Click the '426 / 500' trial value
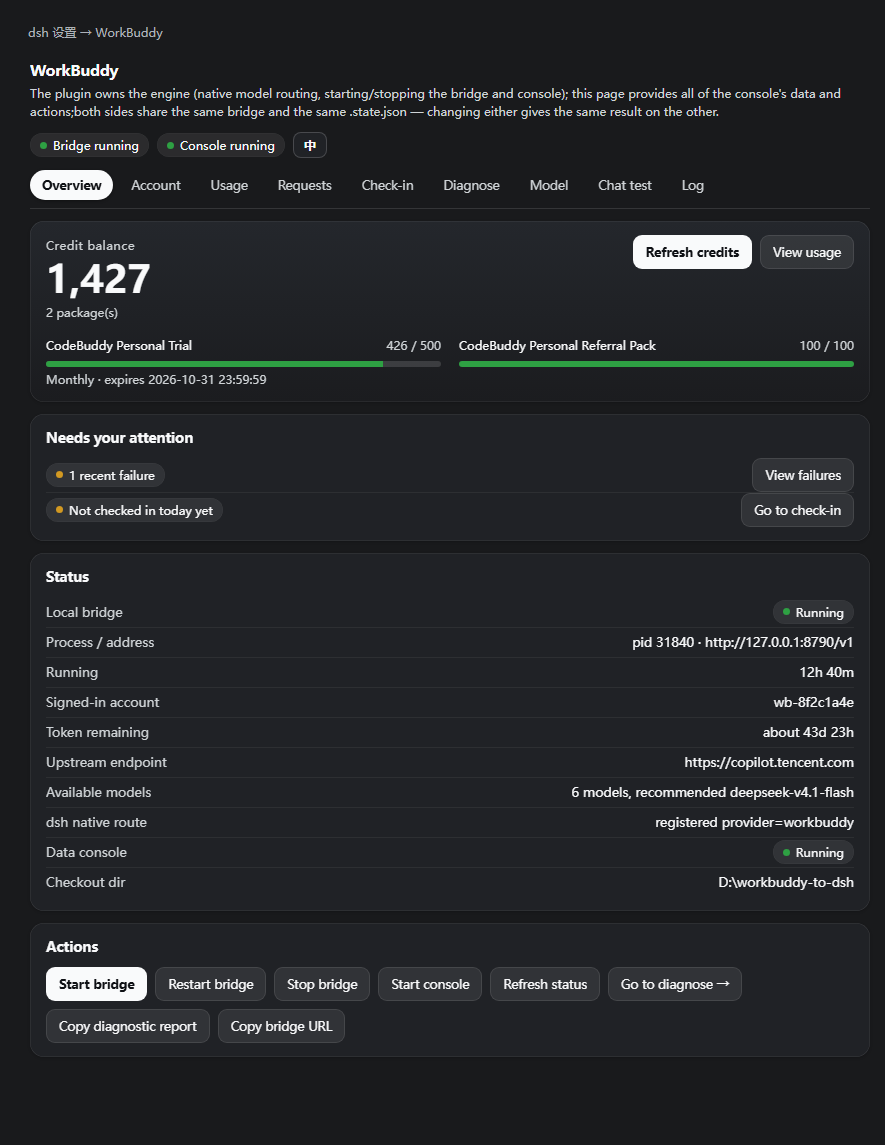Screen dimensions: 885x1145 coord(413,345)
